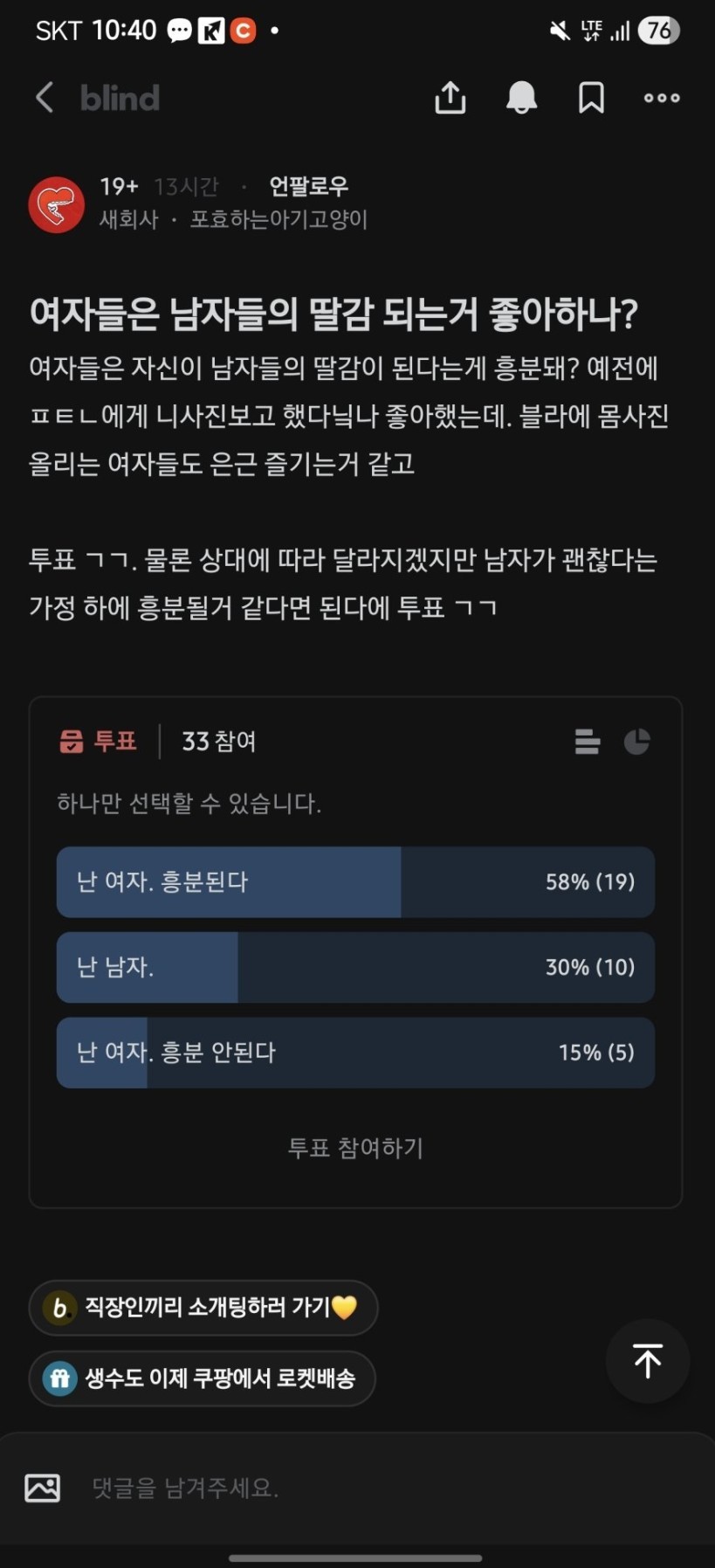Tap the notification bell icon
The image size is (715, 1568).
(x=521, y=98)
